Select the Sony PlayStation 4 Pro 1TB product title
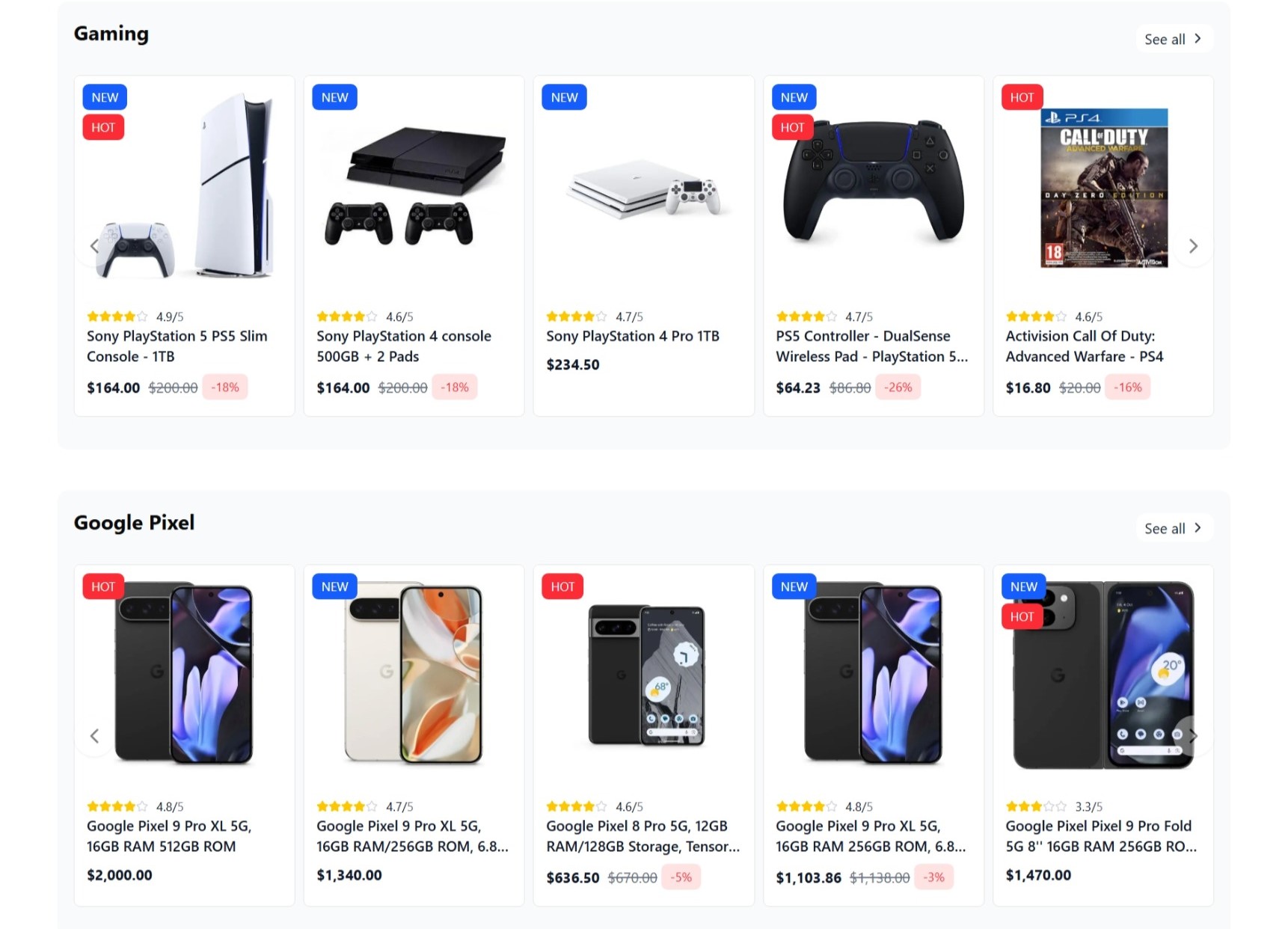Image resolution: width=1288 pixels, height=929 pixels. point(633,336)
